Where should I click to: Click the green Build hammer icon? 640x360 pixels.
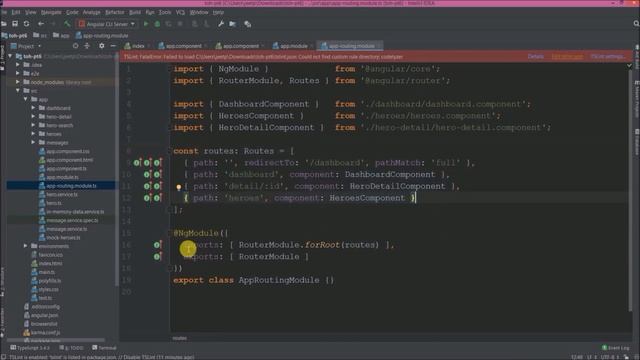(67, 24)
